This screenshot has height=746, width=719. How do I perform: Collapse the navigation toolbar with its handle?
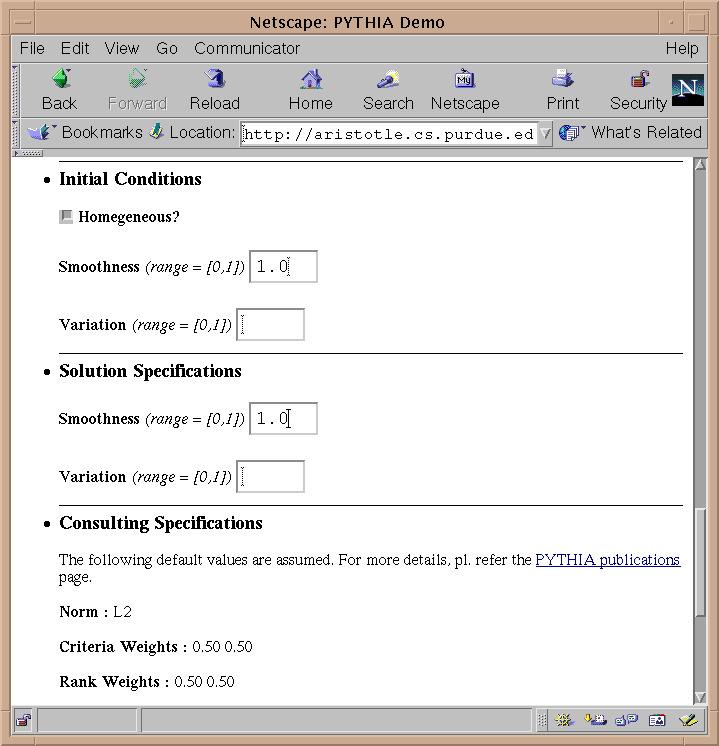click(16, 90)
